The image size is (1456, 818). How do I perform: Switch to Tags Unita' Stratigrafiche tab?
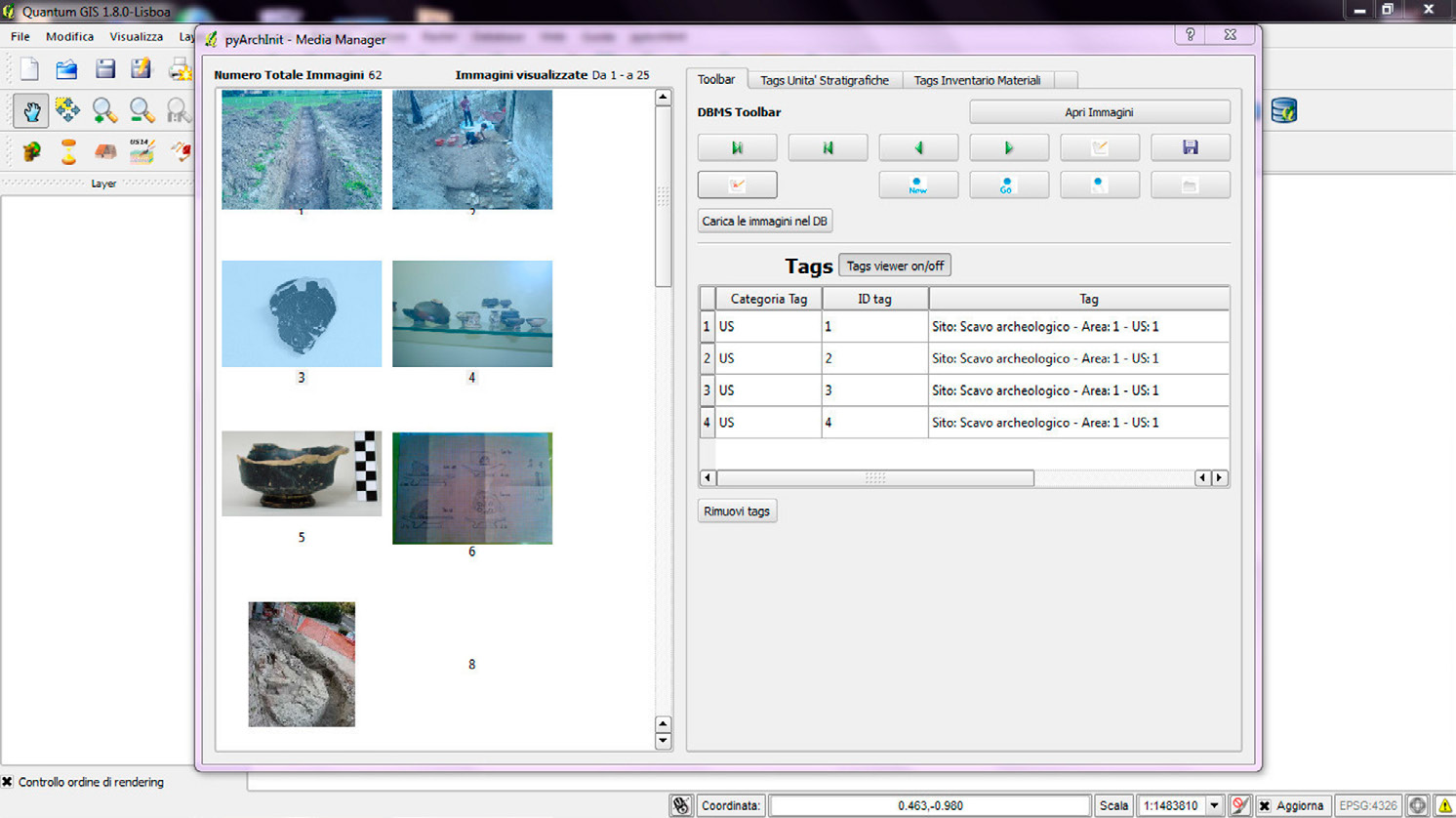825,80
